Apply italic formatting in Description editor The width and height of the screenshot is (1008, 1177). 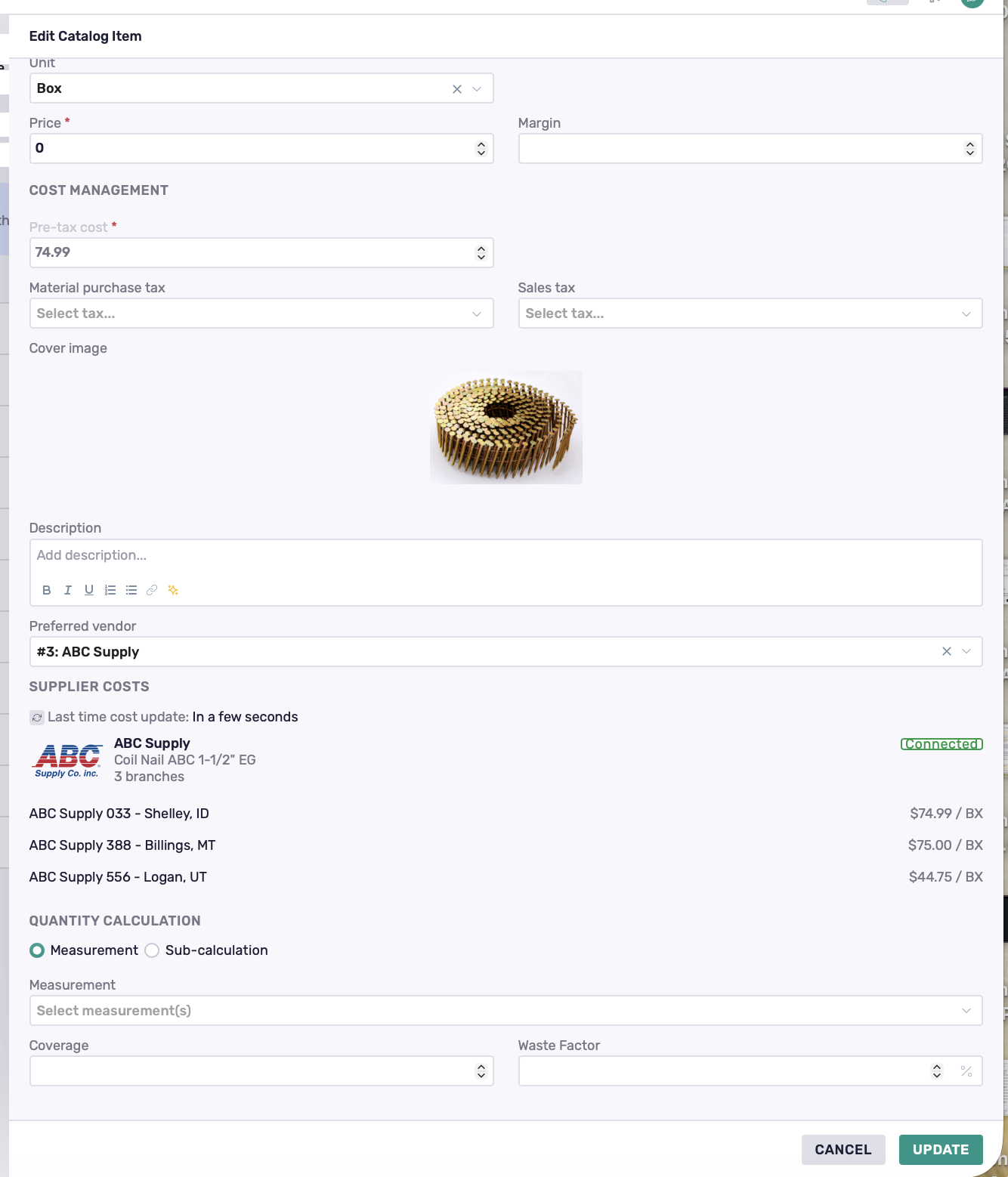pos(68,590)
